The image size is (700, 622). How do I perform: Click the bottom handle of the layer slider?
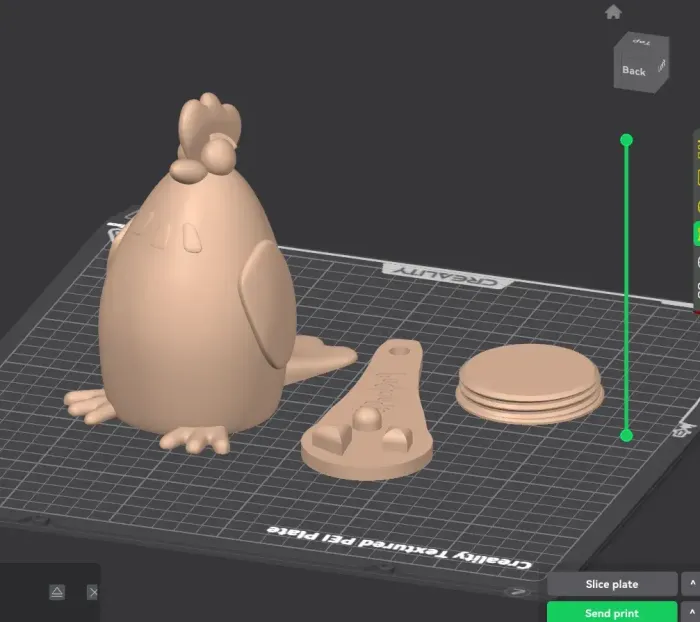point(627,435)
